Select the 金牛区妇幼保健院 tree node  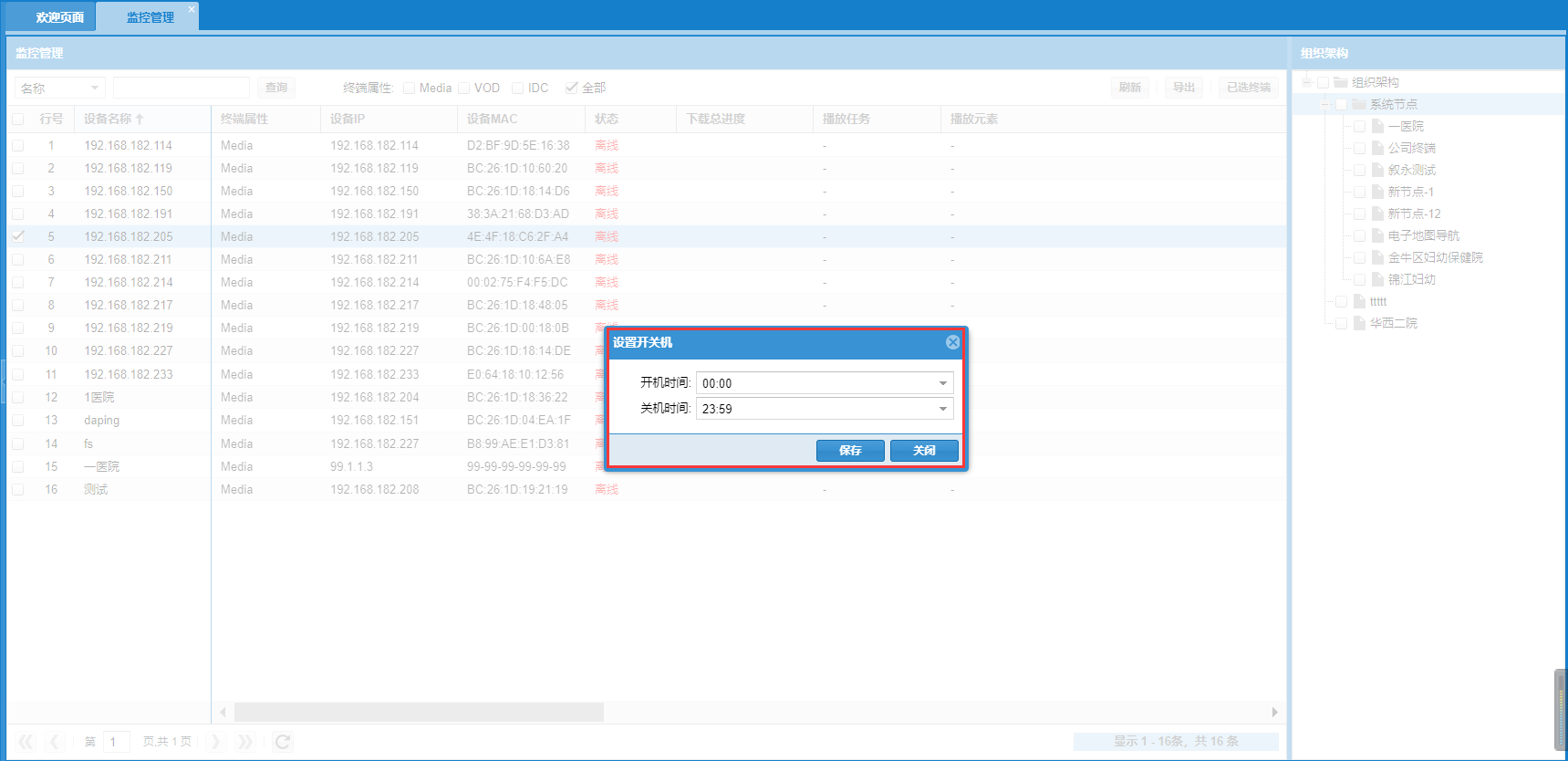click(x=1435, y=257)
